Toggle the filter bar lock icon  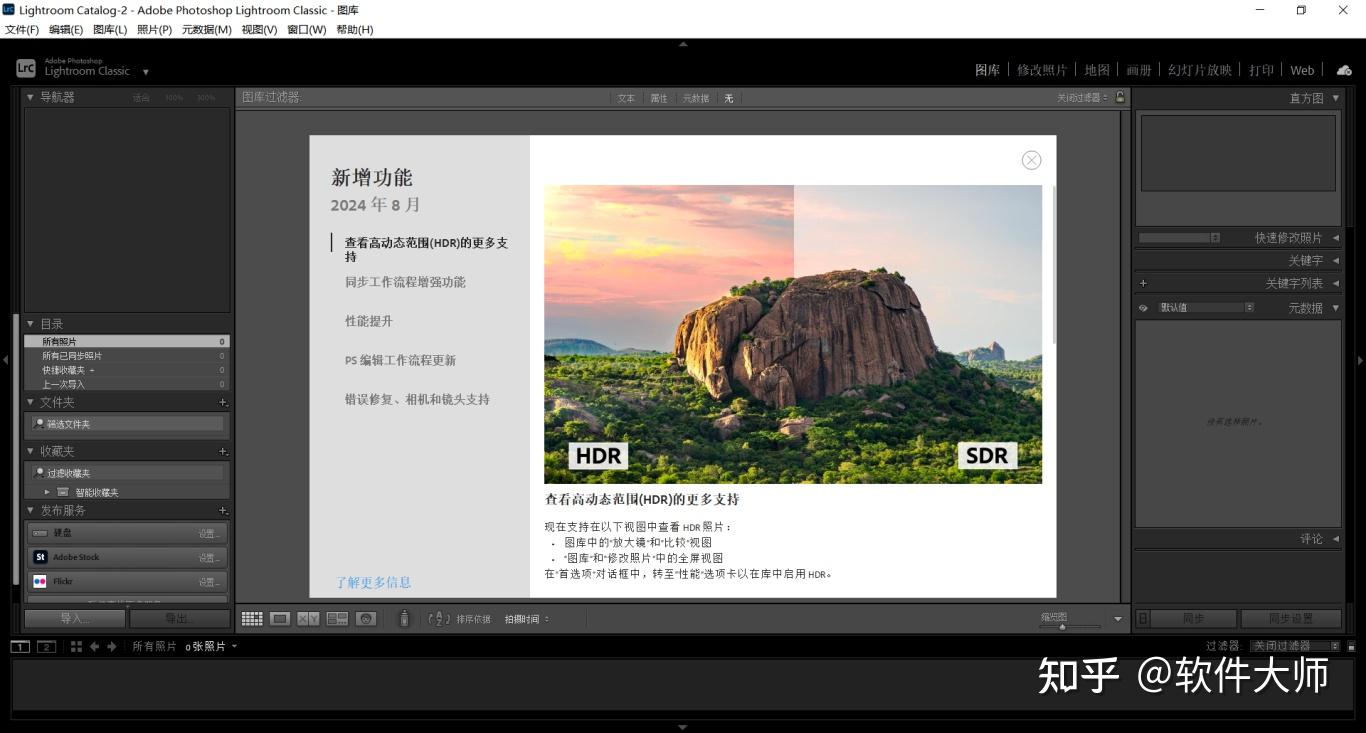pos(1120,98)
